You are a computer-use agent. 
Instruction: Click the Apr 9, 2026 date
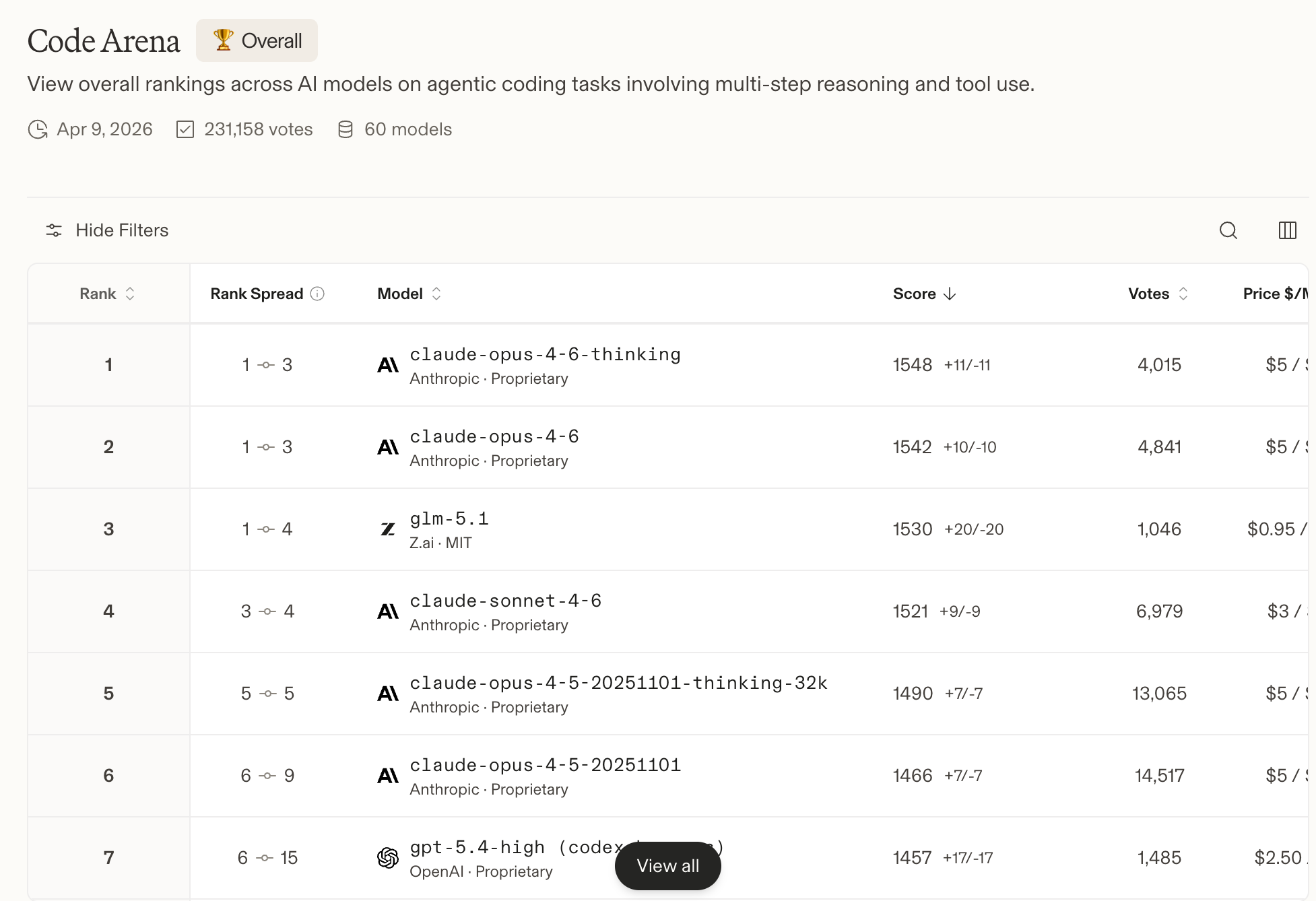[105, 129]
